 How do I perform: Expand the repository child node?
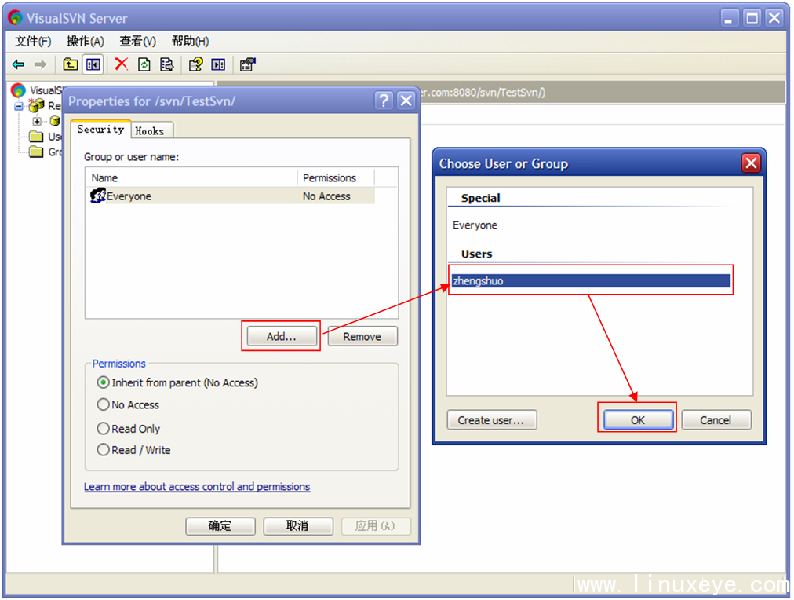coord(37,122)
